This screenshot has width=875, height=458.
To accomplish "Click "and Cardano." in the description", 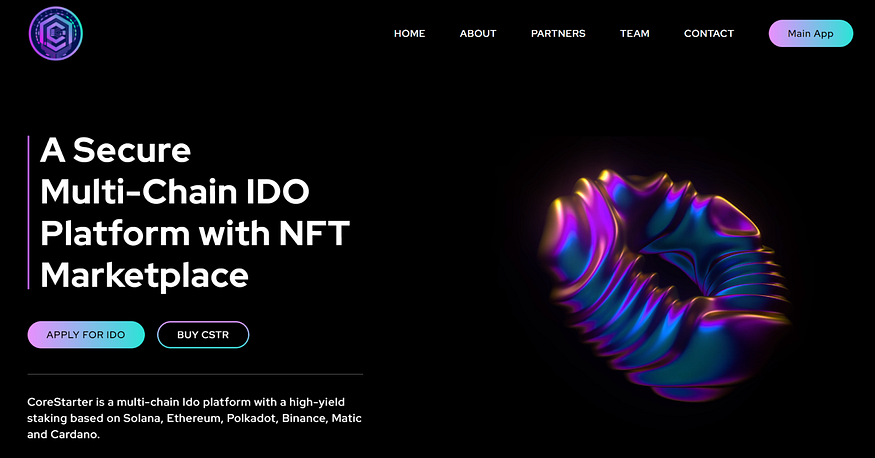I will tap(64, 435).
